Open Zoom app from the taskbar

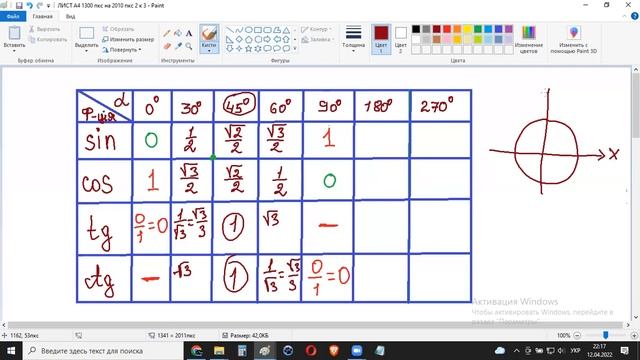tap(357, 351)
